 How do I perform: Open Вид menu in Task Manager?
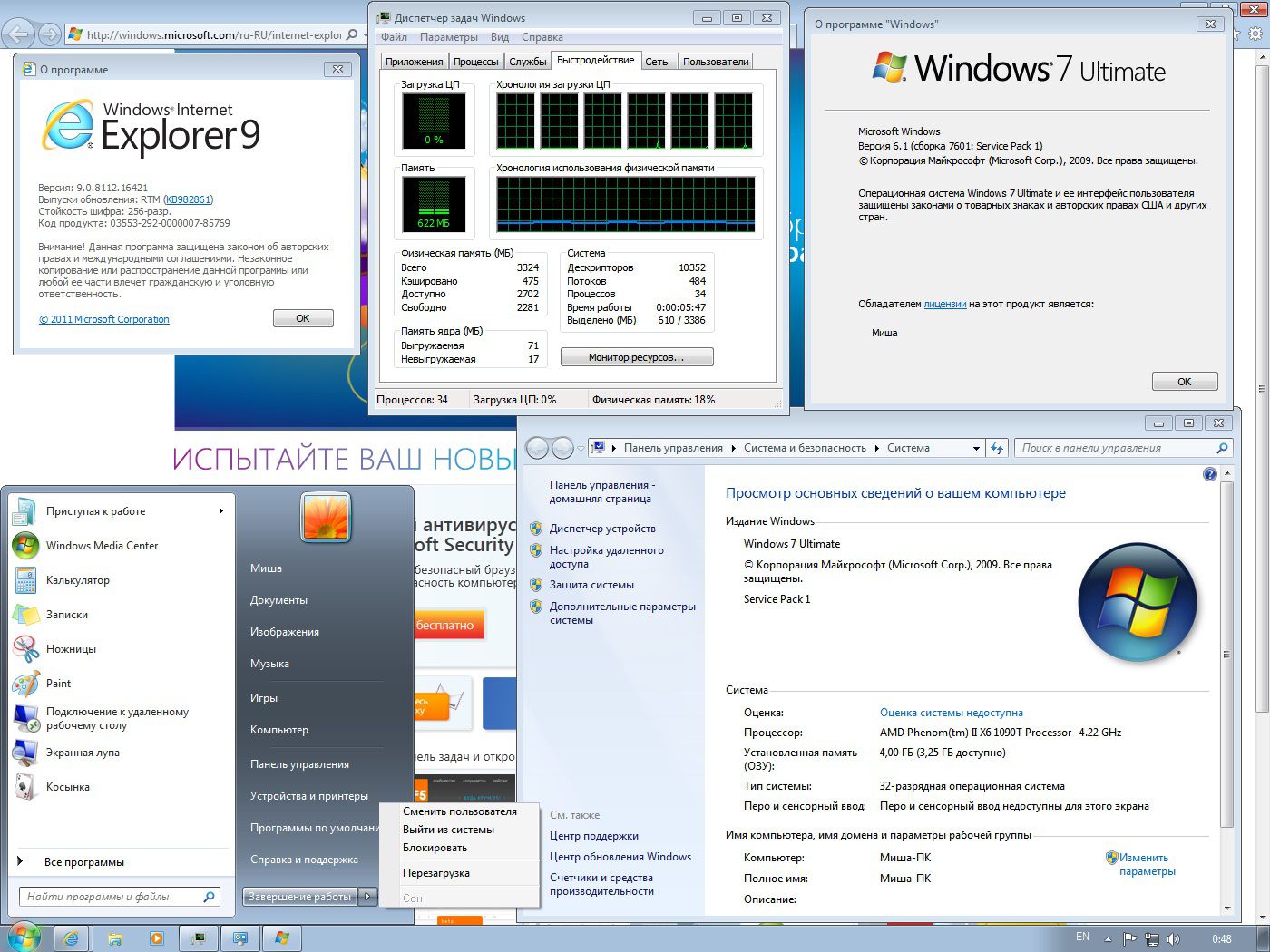(500, 37)
